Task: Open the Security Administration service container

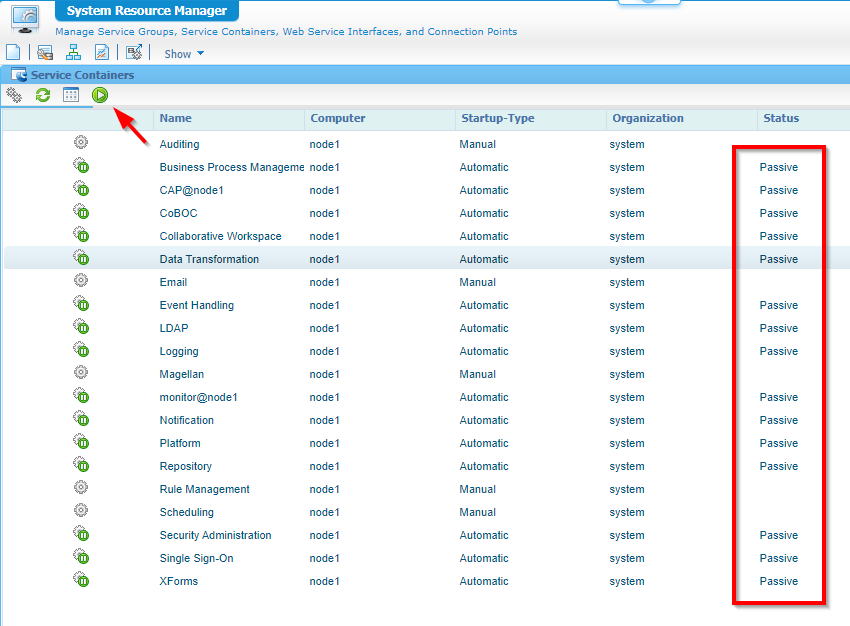Action: [215, 535]
